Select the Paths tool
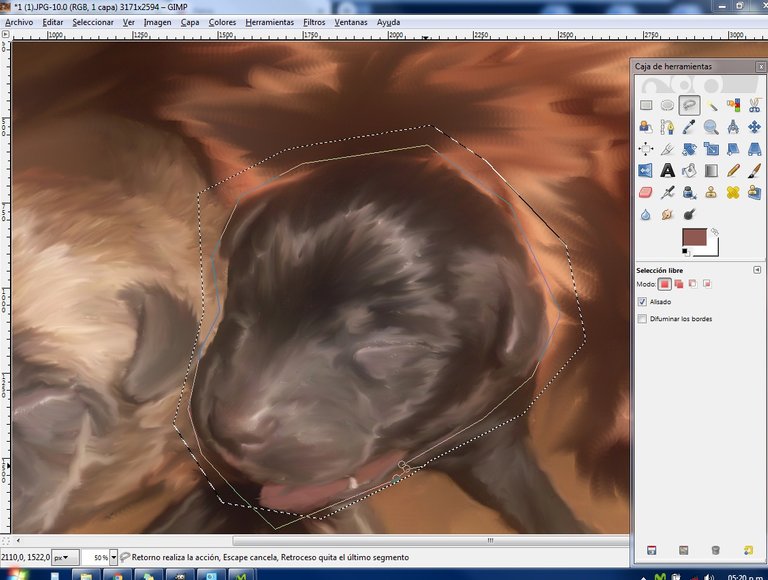Image resolution: width=768 pixels, height=580 pixels. click(x=667, y=127)
